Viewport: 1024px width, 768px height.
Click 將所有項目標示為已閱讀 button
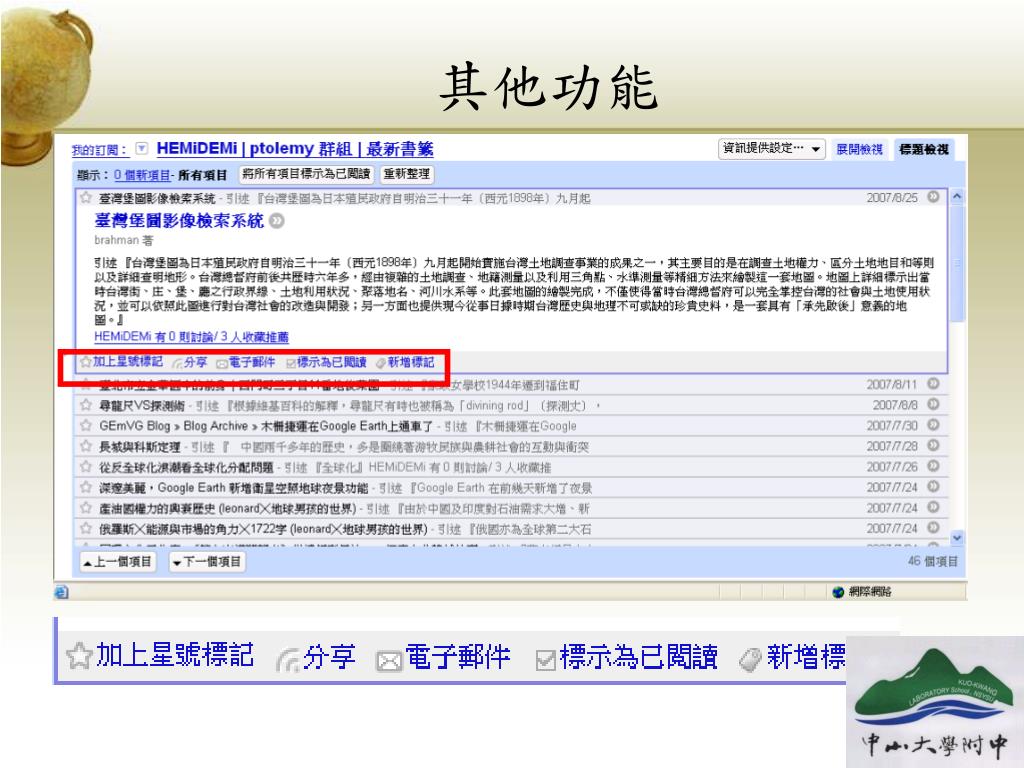(306, 174)
